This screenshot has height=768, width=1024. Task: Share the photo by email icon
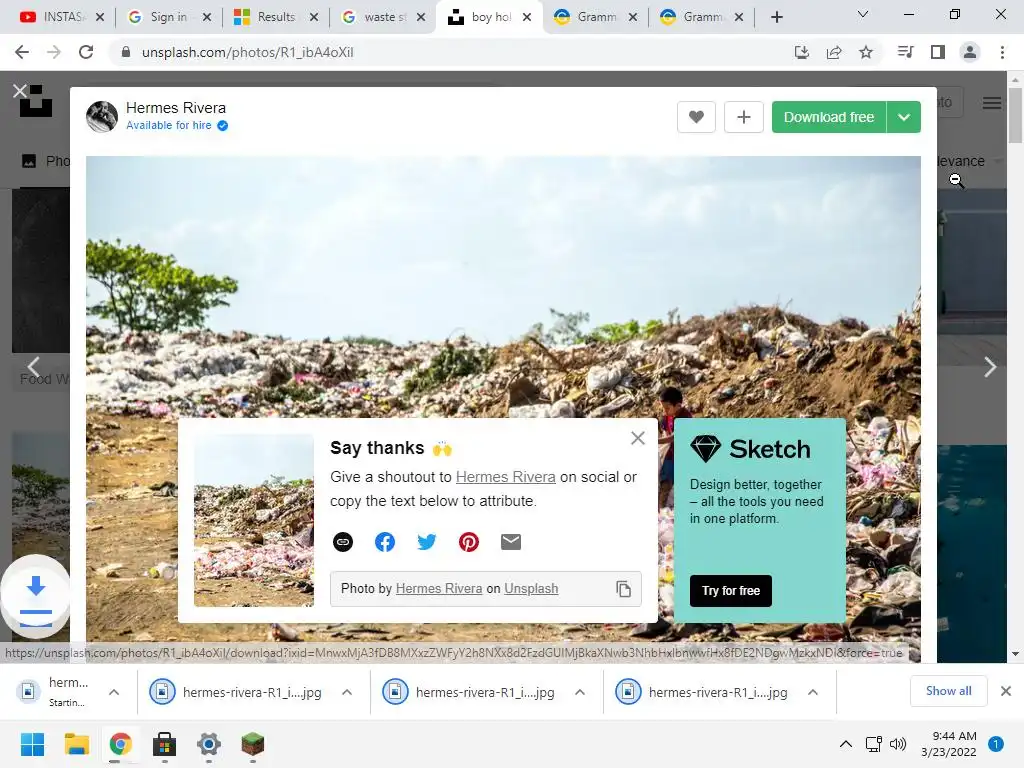511,542
